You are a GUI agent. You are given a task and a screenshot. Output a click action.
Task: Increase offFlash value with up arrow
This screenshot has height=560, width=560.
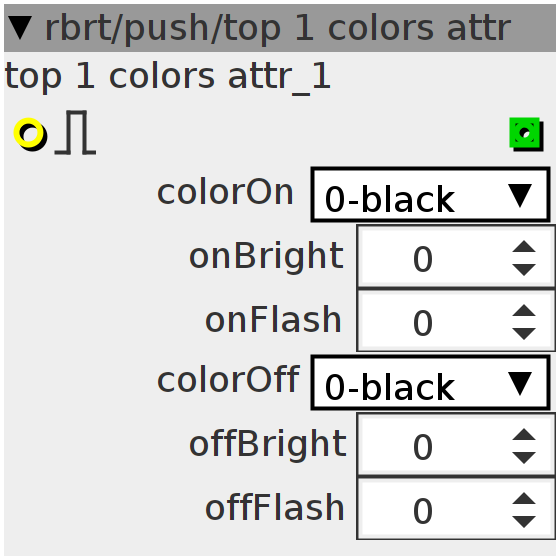coord(524,498)
